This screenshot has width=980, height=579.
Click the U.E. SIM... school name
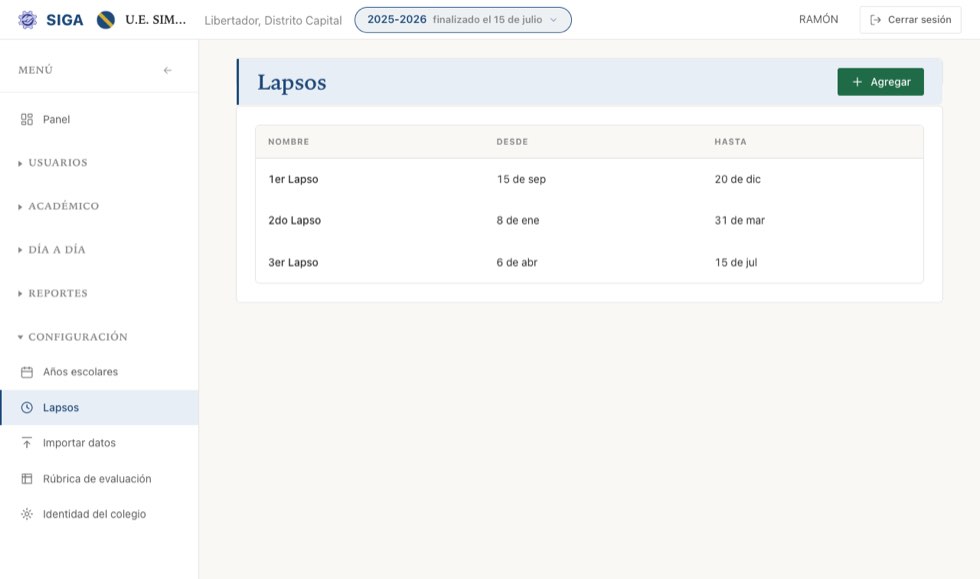click(156, 19)
